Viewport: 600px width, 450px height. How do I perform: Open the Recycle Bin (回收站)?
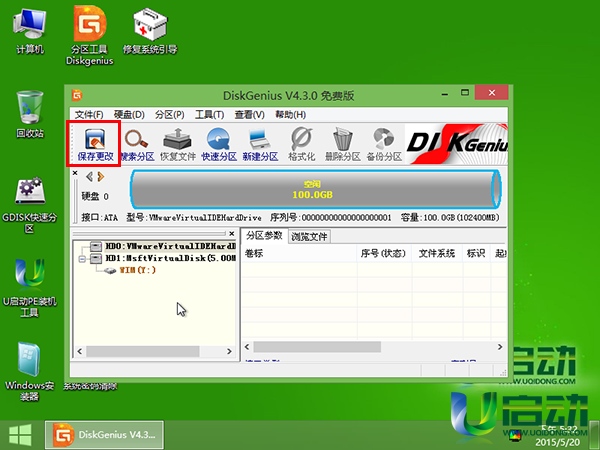tap(30, 115)
